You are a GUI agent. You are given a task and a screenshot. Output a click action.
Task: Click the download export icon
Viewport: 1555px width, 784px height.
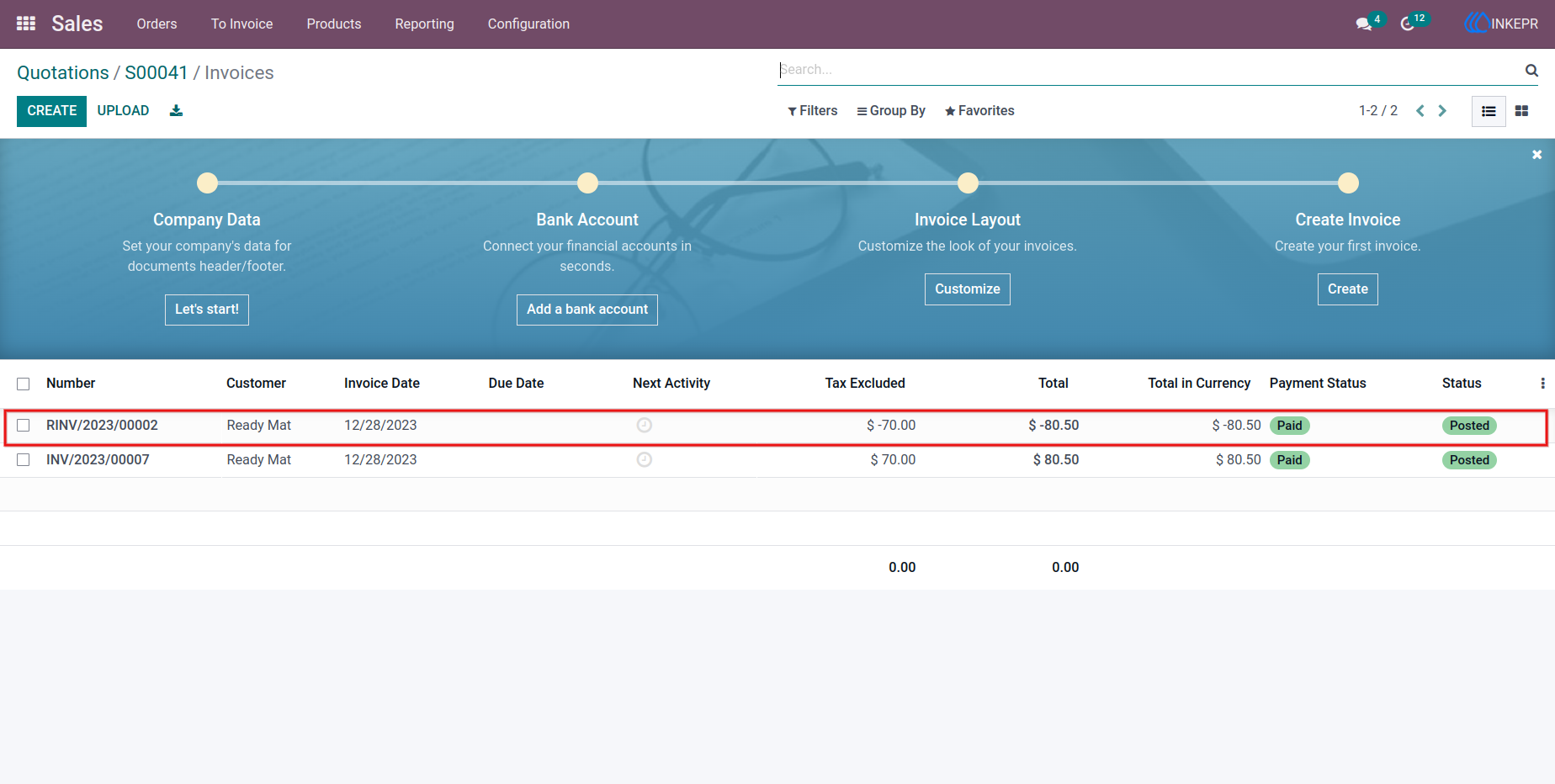point(176,110)
